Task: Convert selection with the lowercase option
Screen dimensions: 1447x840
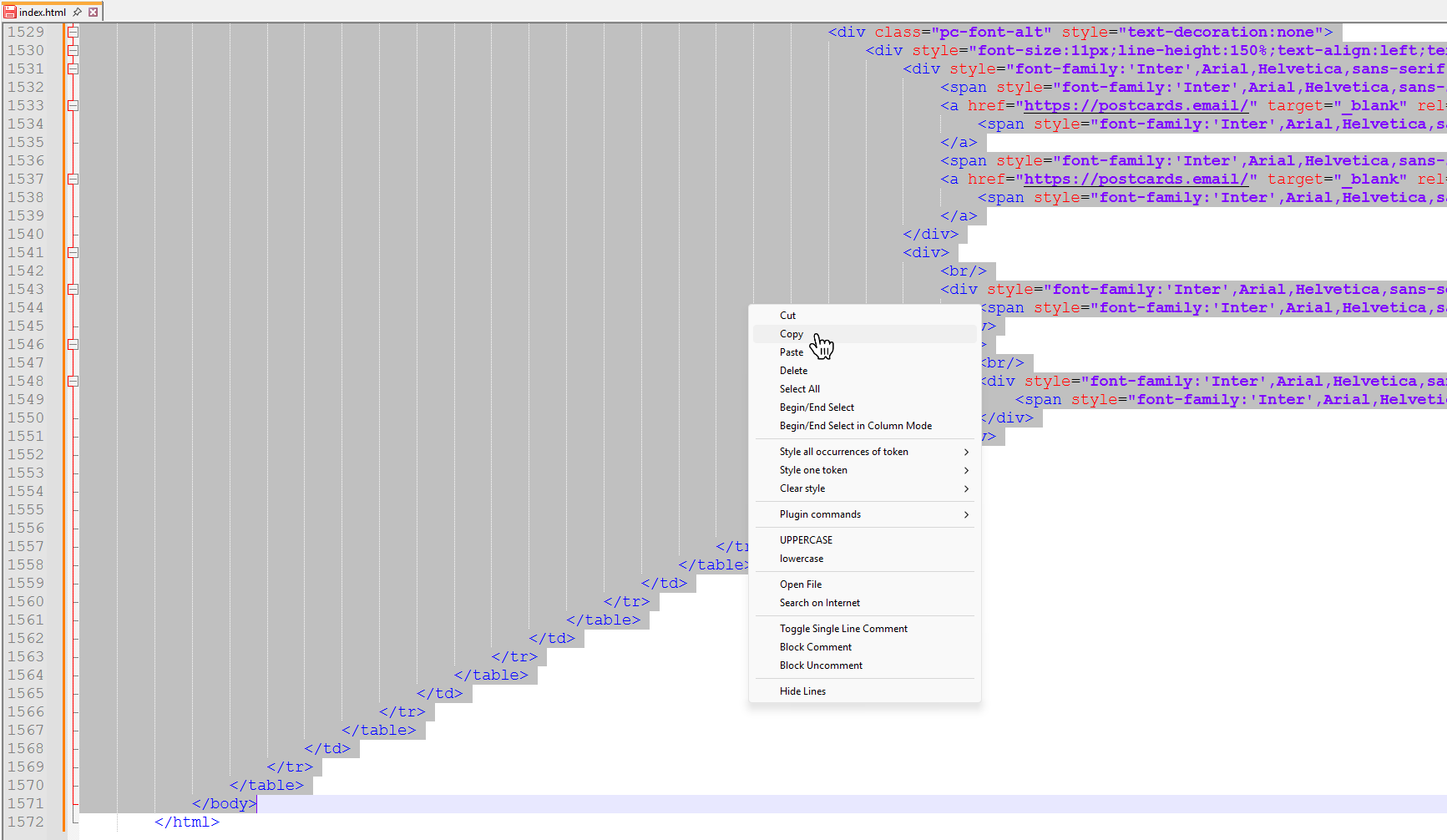Action: pyautogui.click(x=865, y=559)
